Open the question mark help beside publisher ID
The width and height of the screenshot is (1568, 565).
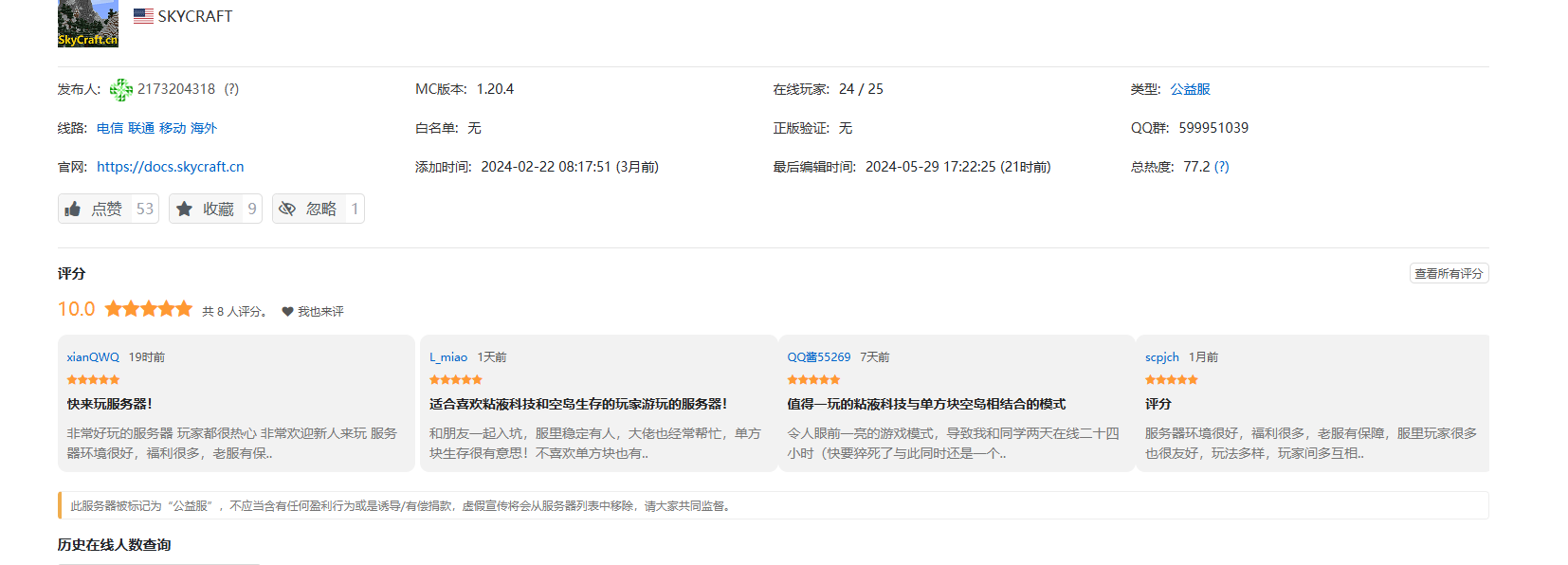231,89
